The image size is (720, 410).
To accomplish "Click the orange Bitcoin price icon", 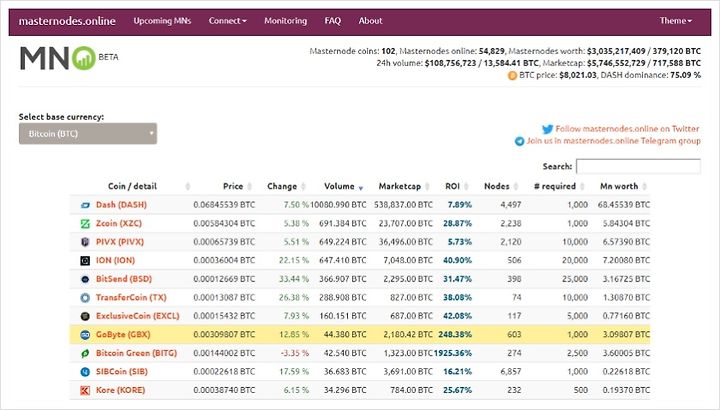I will point(512,76).
